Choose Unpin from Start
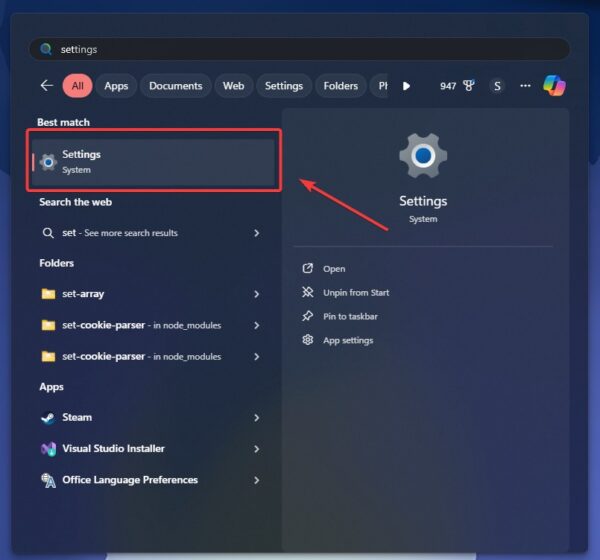This screenshot has width=600, height=560. [356, 293]
